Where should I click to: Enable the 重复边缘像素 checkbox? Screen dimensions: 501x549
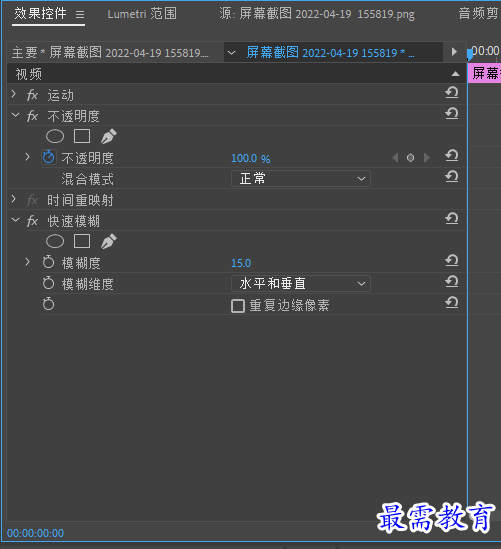[x=238, y=306]
